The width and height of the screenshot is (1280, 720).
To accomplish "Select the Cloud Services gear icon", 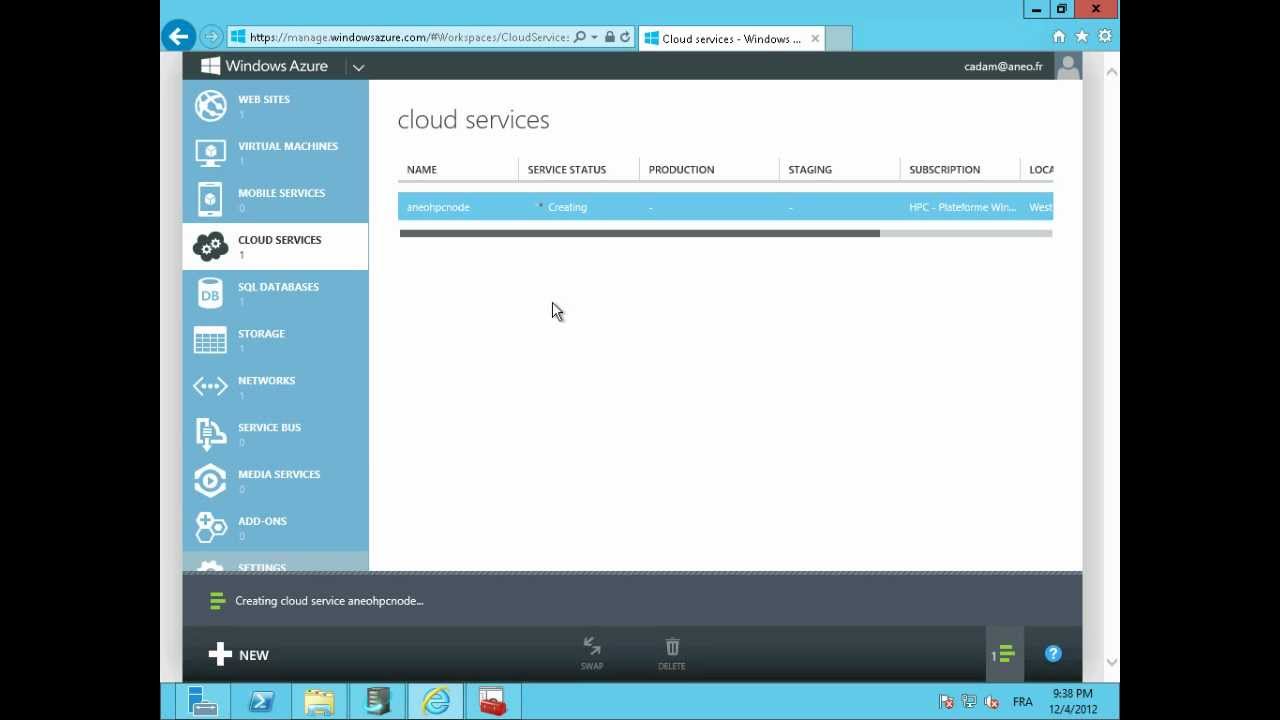I will [210, 246].
